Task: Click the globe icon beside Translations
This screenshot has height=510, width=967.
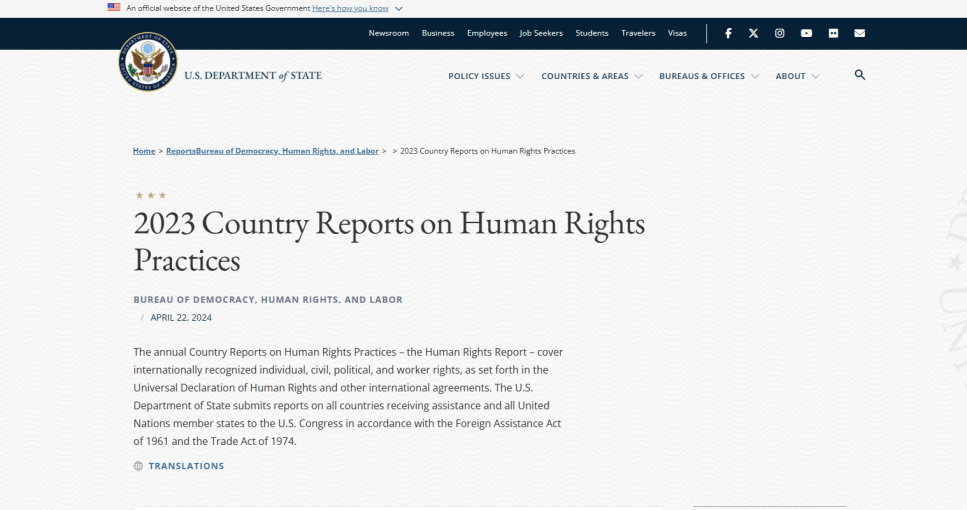Action: pos(139,466)
